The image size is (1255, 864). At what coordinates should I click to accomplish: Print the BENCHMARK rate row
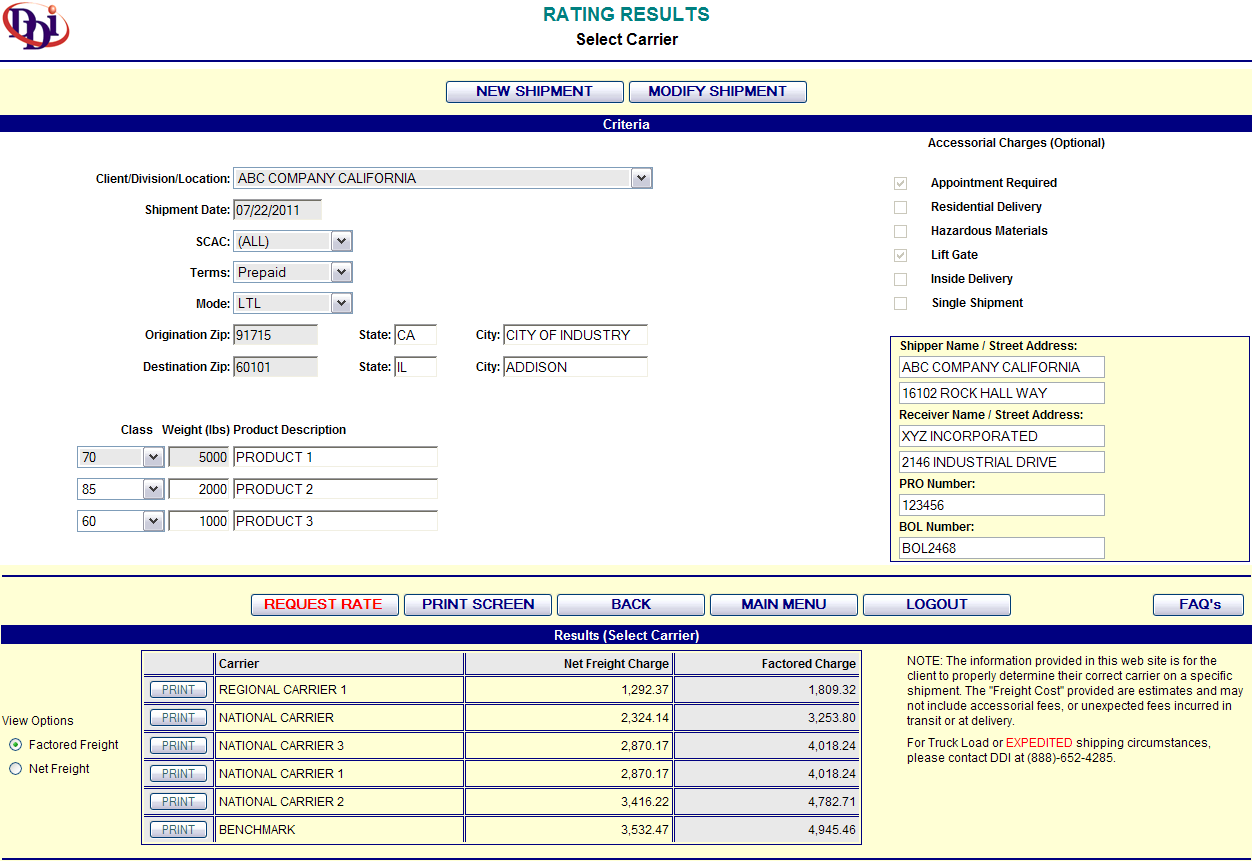(179, 830)
